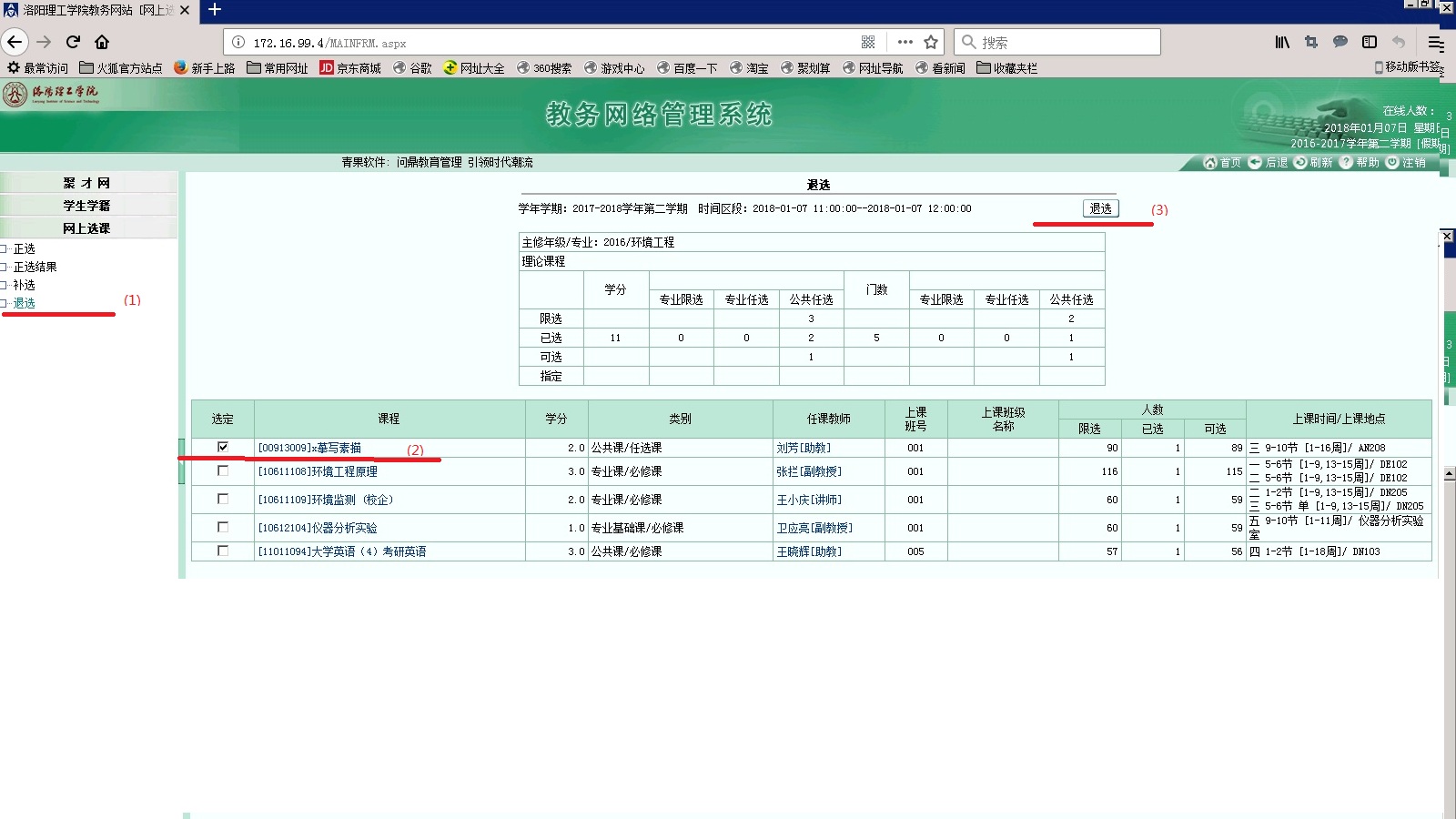Open the library bookshelf icon

[x=1281, y=42]
